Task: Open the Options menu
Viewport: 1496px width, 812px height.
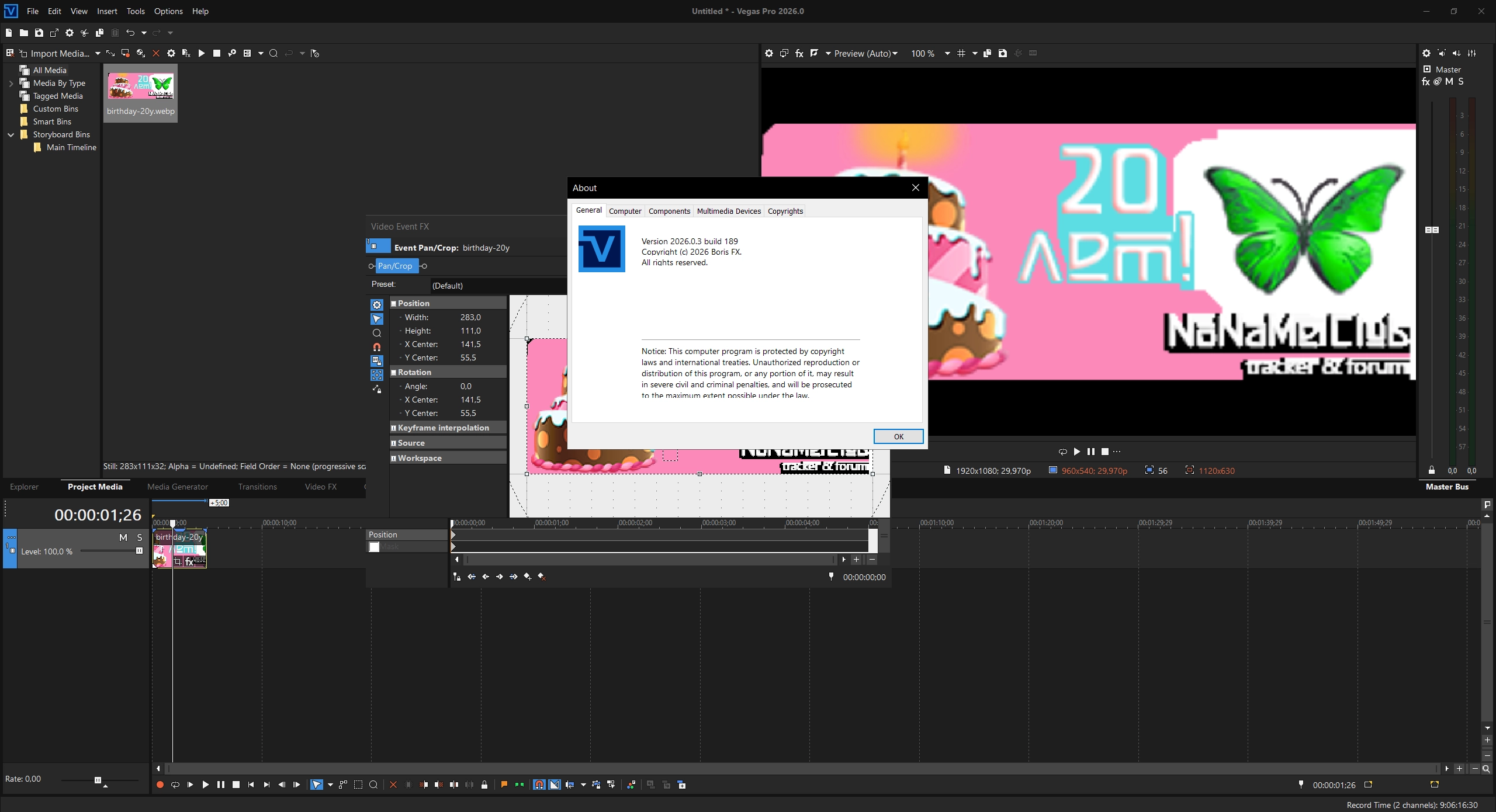Action: coord(168,11)
